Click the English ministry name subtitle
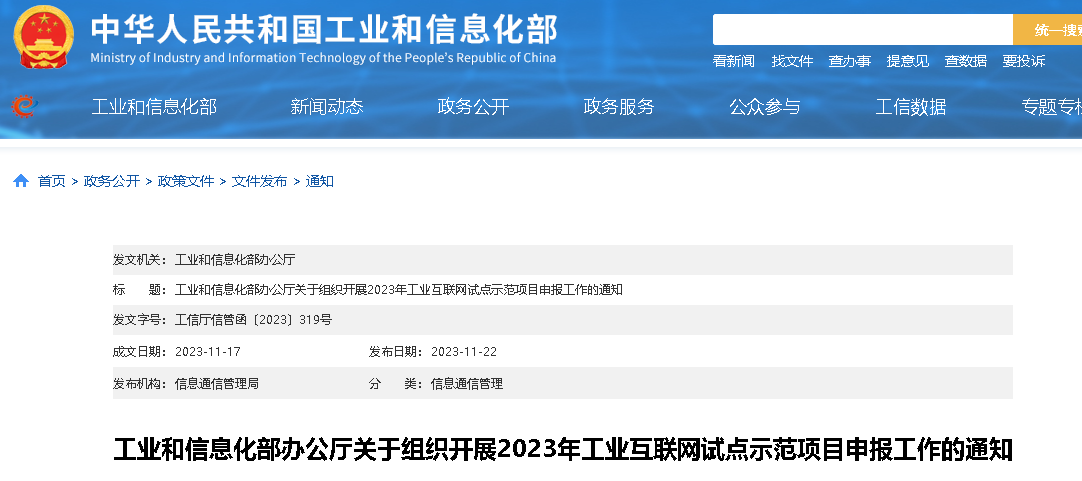The height and width of the screenshot is (481, 1082). [323, 58]
